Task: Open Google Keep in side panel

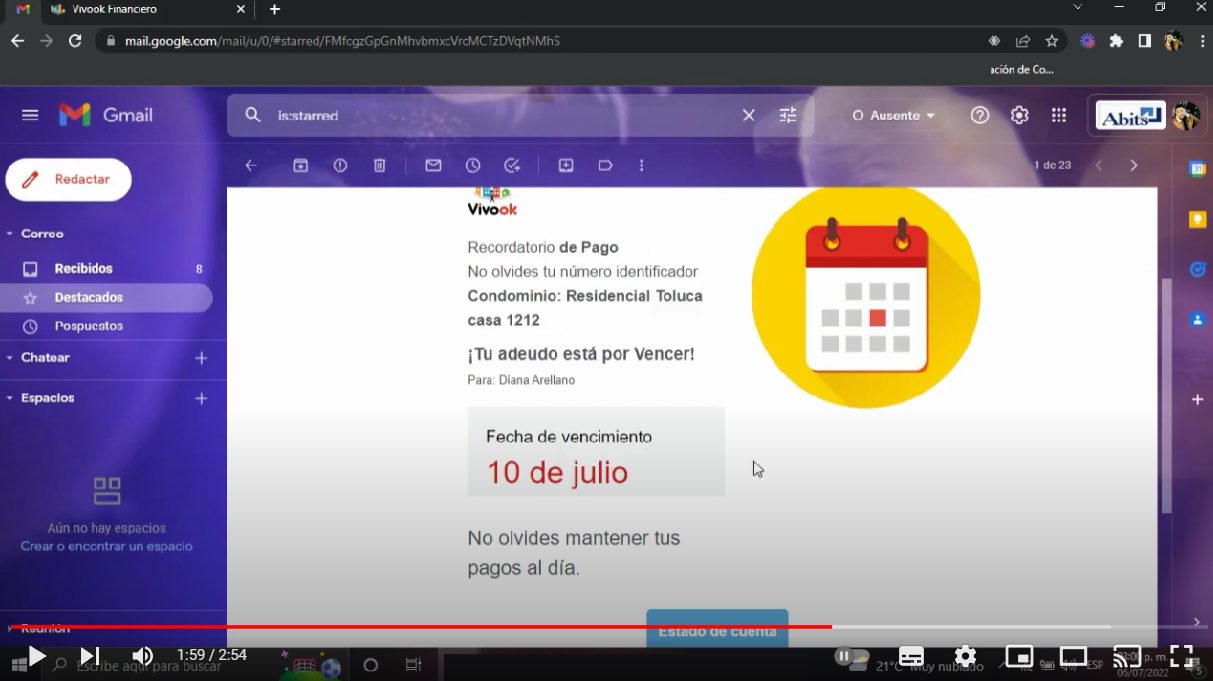Action: coord(1197,220)
